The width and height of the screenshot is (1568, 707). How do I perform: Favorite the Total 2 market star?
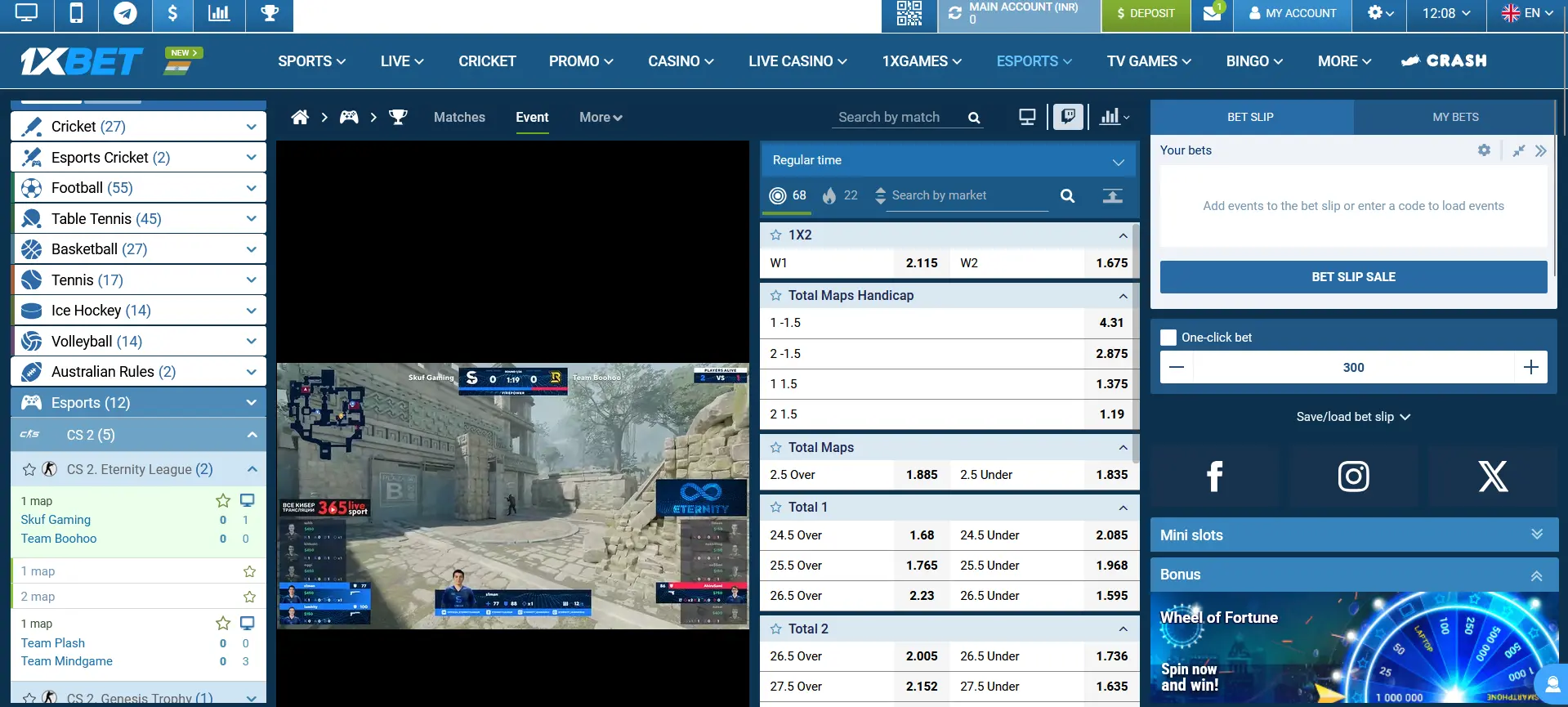pyautogui.click(x=775, y=629)
